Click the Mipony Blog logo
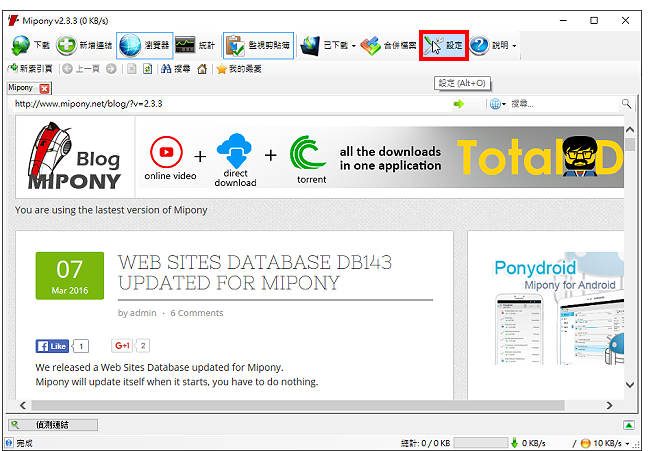The width and height of the screenshot is (653, 451). coord(75,157)
